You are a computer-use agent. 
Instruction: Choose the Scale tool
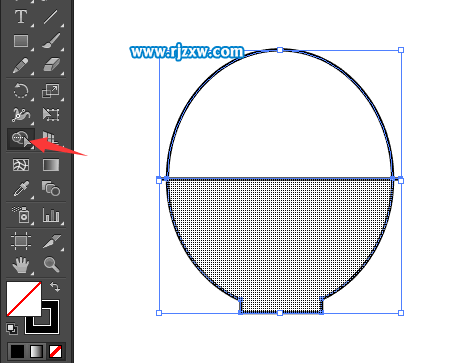click(x=51, y=91)
